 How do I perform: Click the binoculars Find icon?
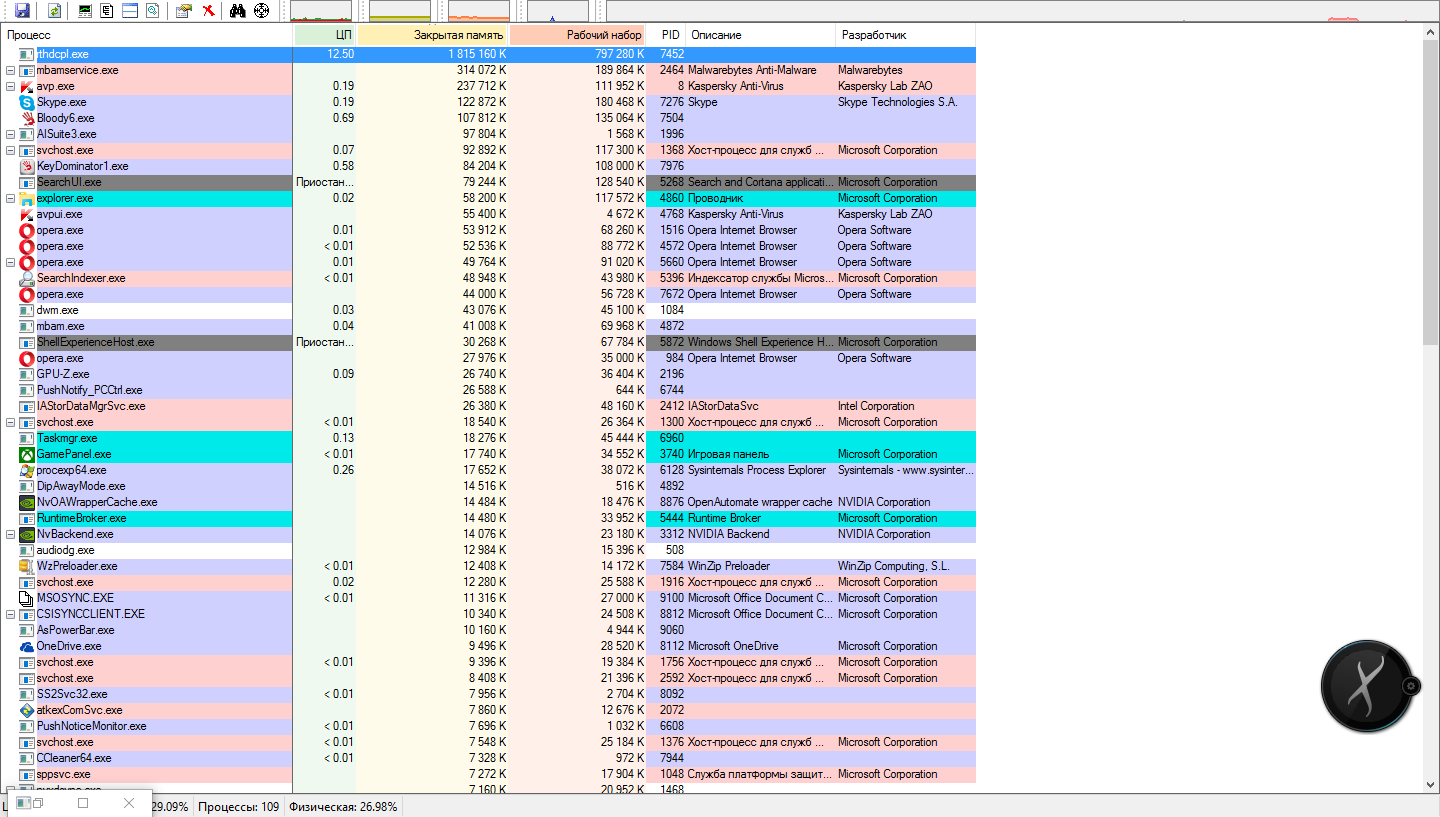[x=238, y=11]
